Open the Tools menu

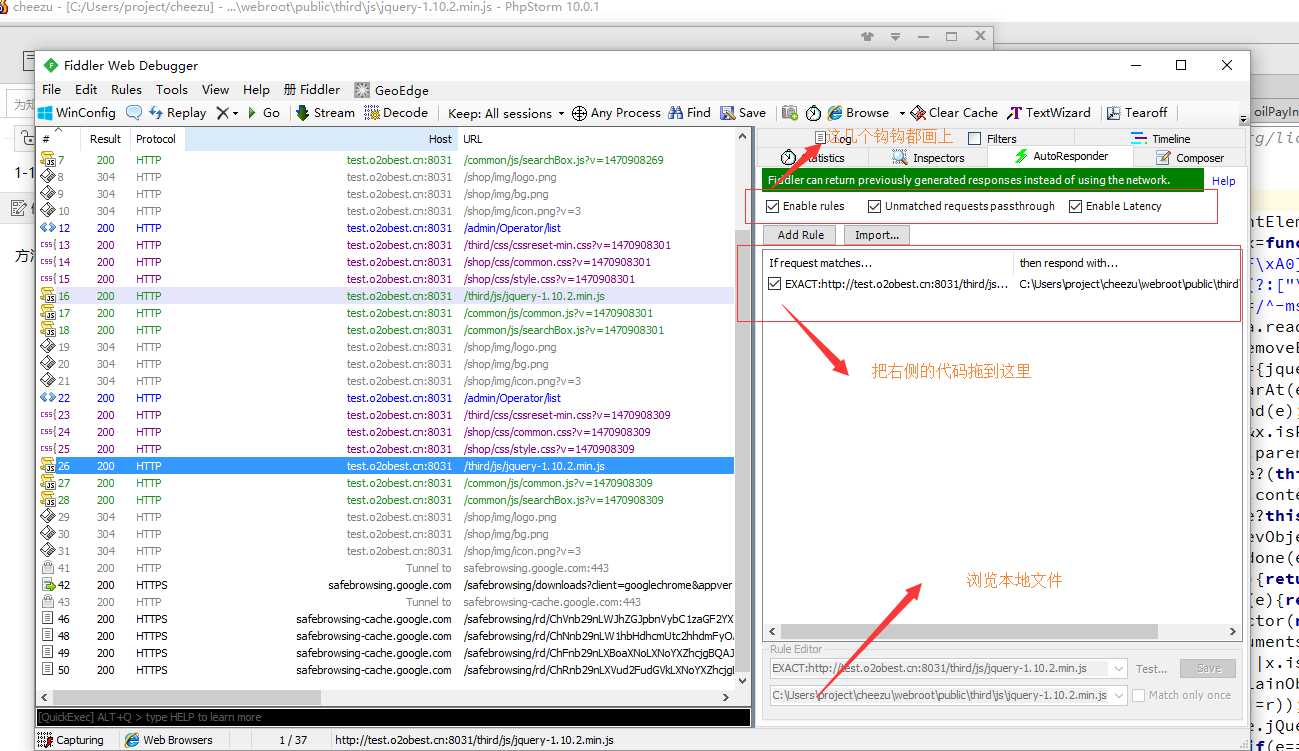click(172, 89)
